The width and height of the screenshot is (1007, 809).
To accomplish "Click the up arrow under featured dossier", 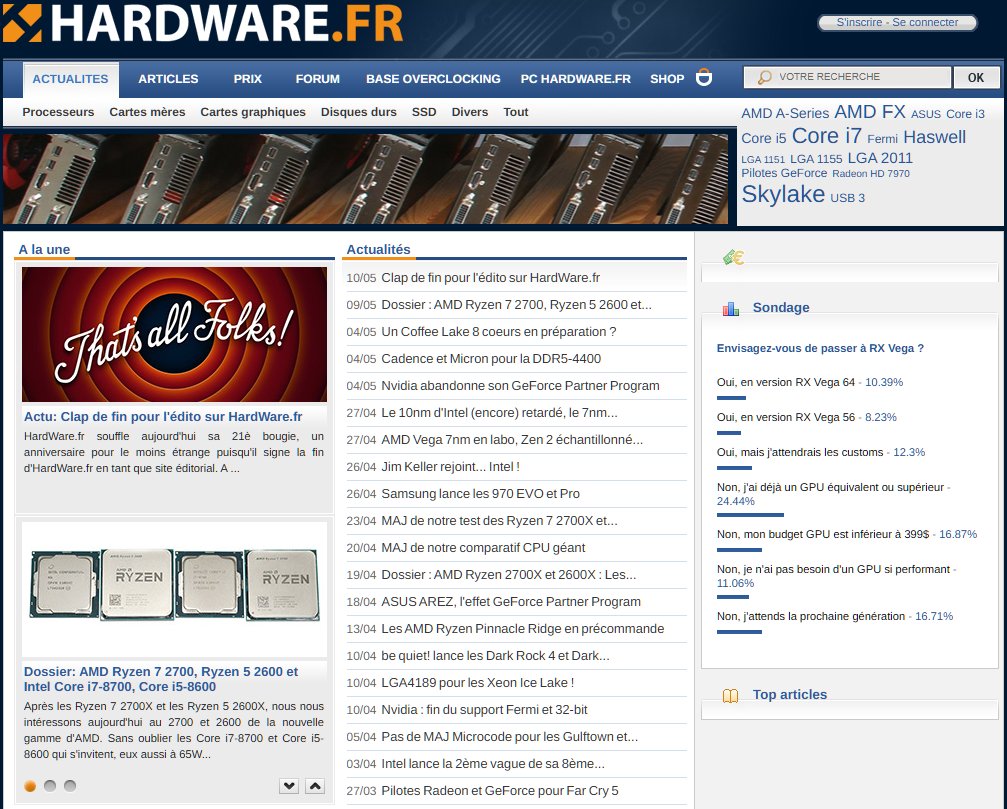I will (314, 786).
